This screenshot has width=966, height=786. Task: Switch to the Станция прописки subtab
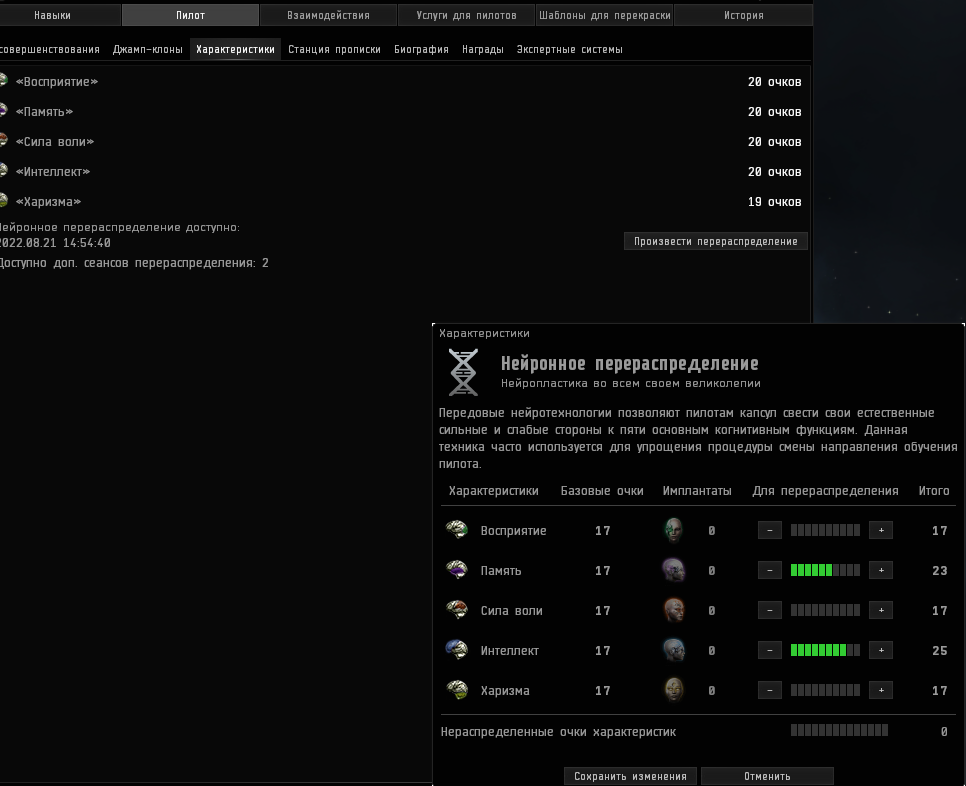click(x=335, y=49)
